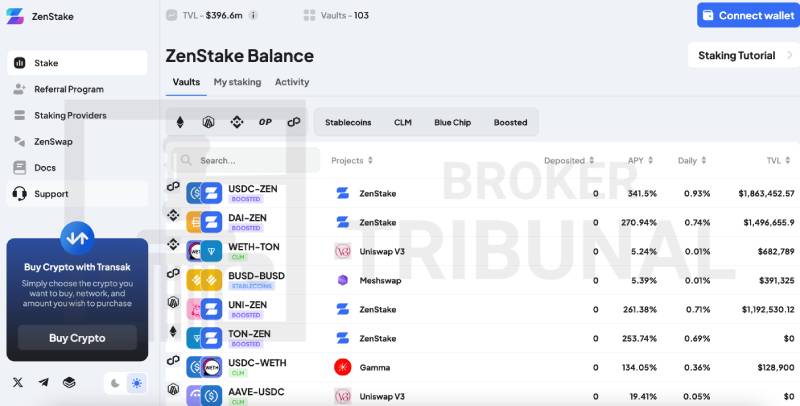Open the WETH-TON vault

(483, 251)
